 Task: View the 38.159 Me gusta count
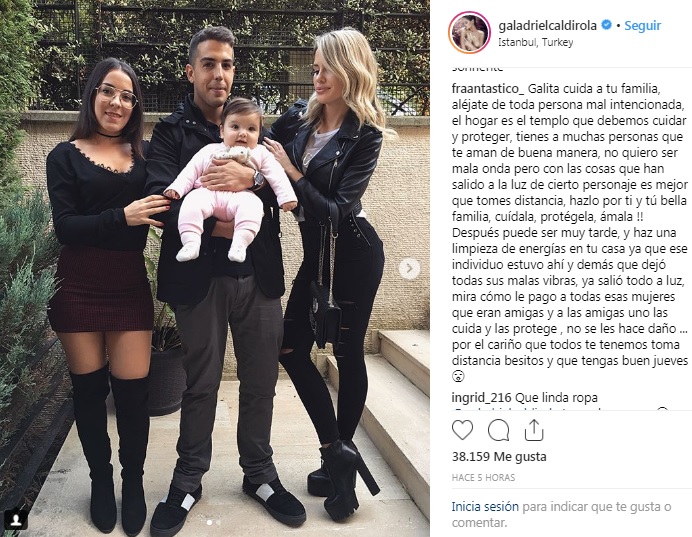(x=499, y=456)
